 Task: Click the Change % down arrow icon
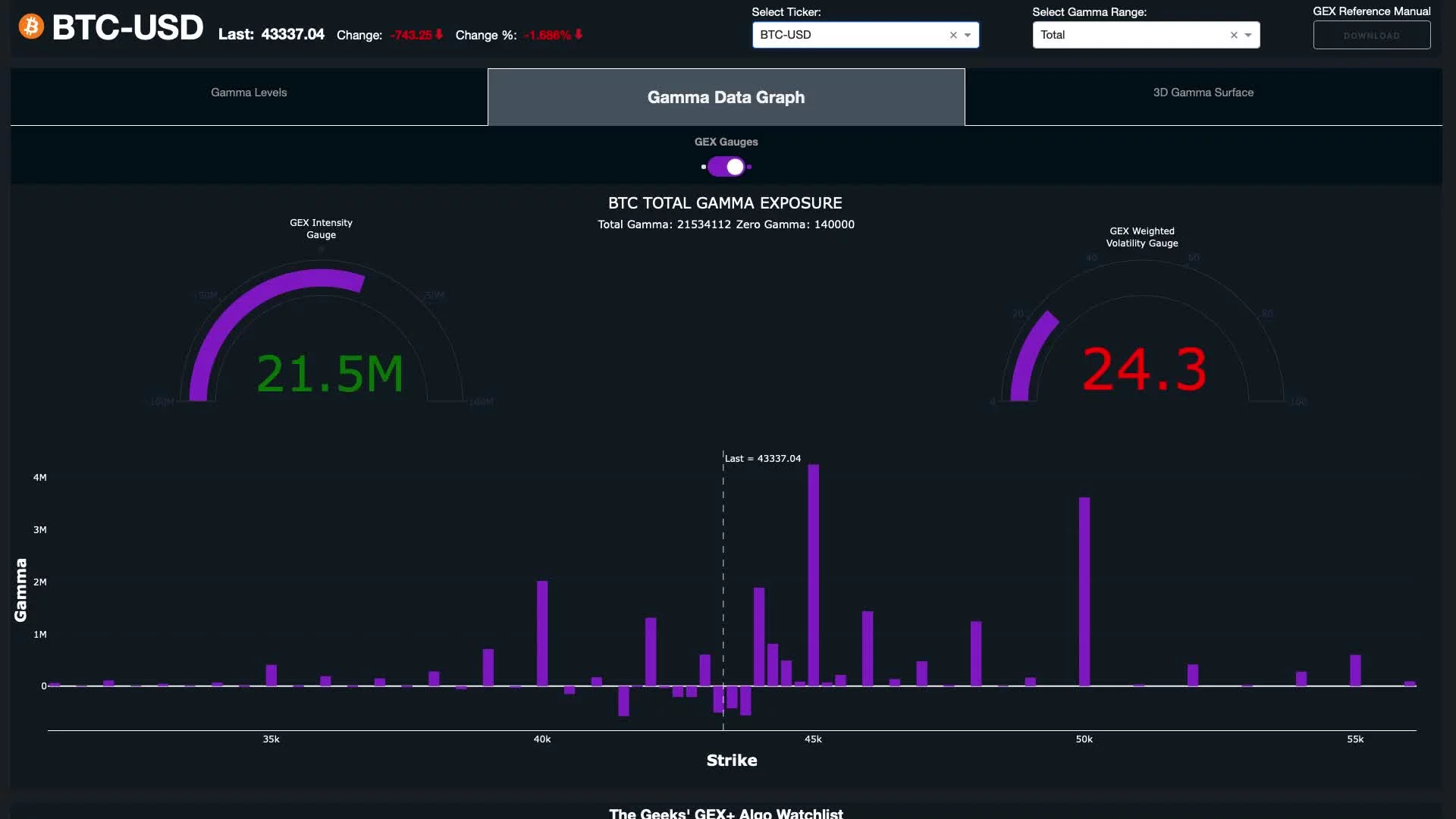pyautogui.click(x=579, y=34)
